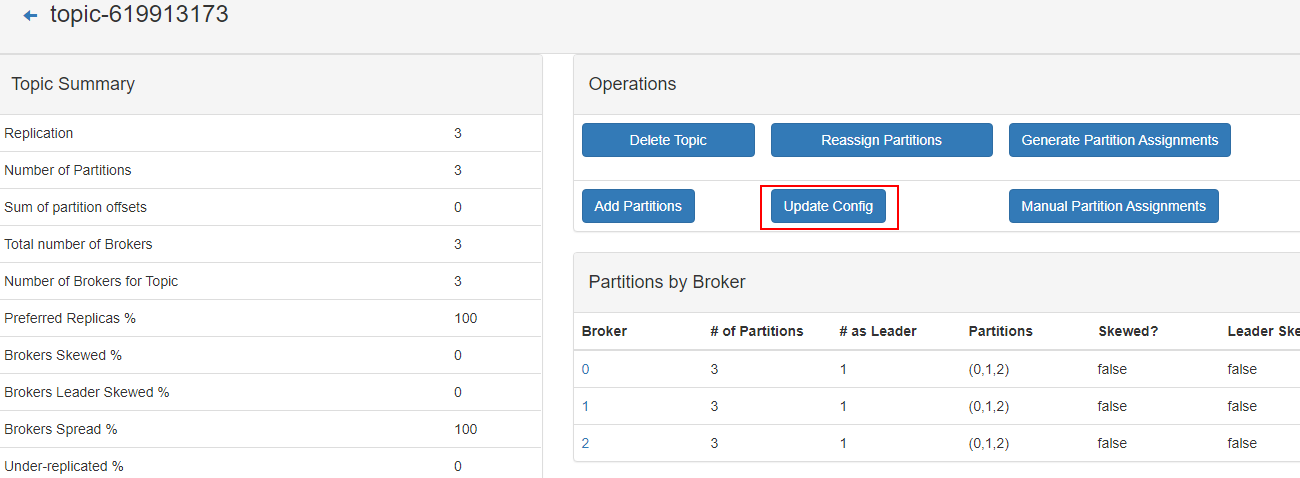This screenshot has height=478, width=1300.
Task: Click the "# as Leader" column header
Action: point(877,331)
